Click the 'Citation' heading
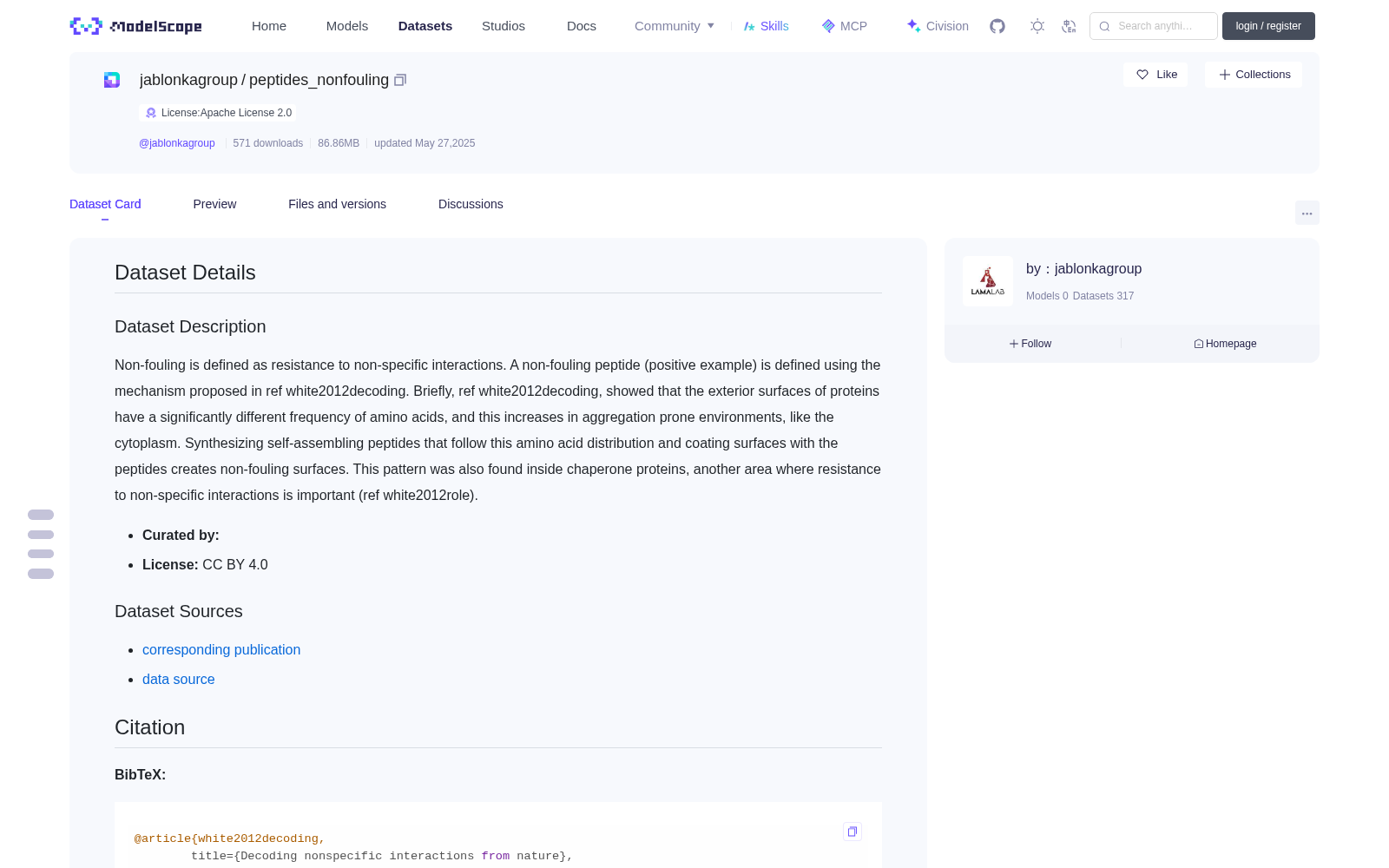This screenshot has width=1389, height=868. (x=149, y=727)
